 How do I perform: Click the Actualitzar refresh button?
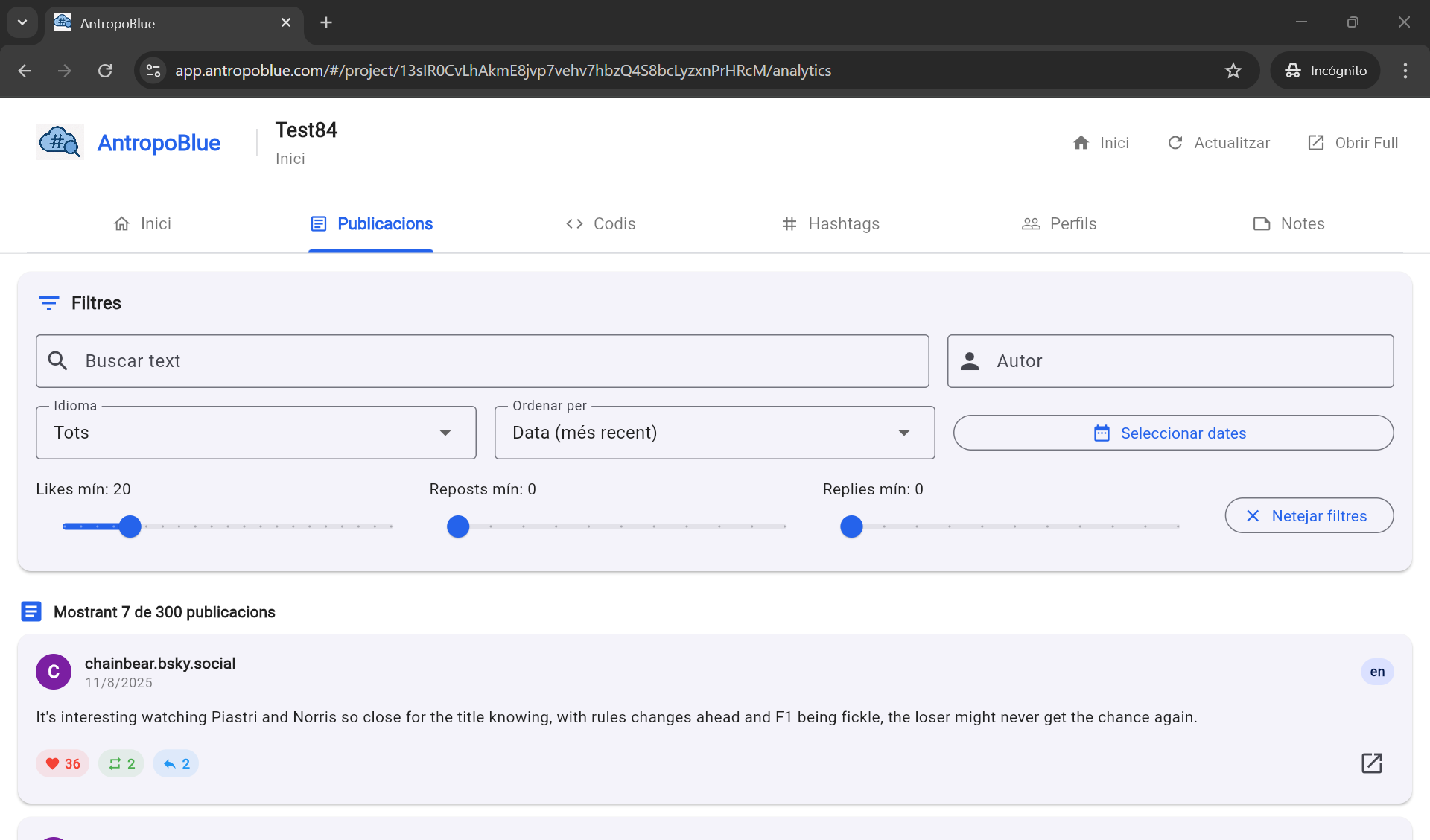coord(1218,143)
